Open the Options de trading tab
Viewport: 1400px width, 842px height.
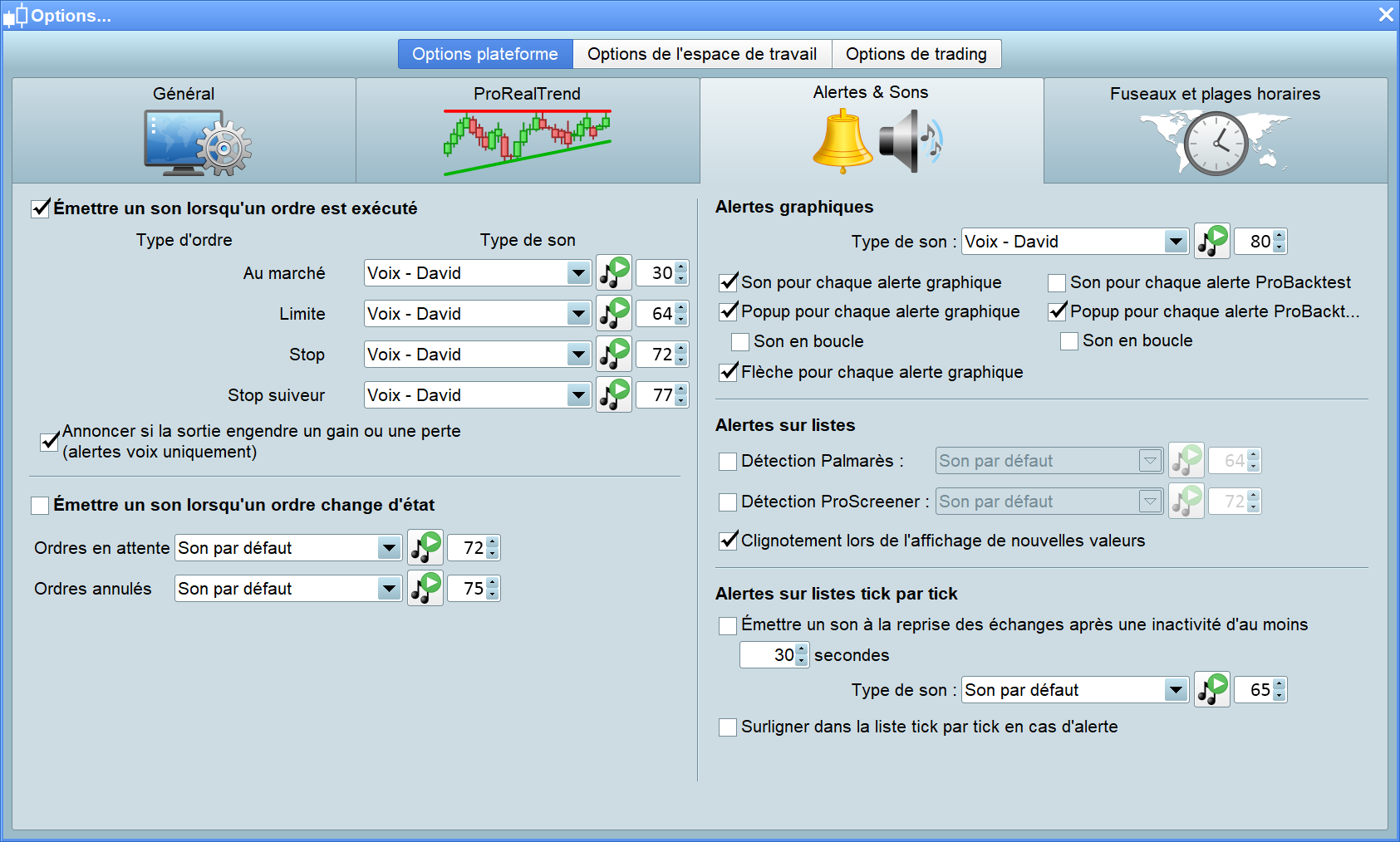tap(916, 54)
